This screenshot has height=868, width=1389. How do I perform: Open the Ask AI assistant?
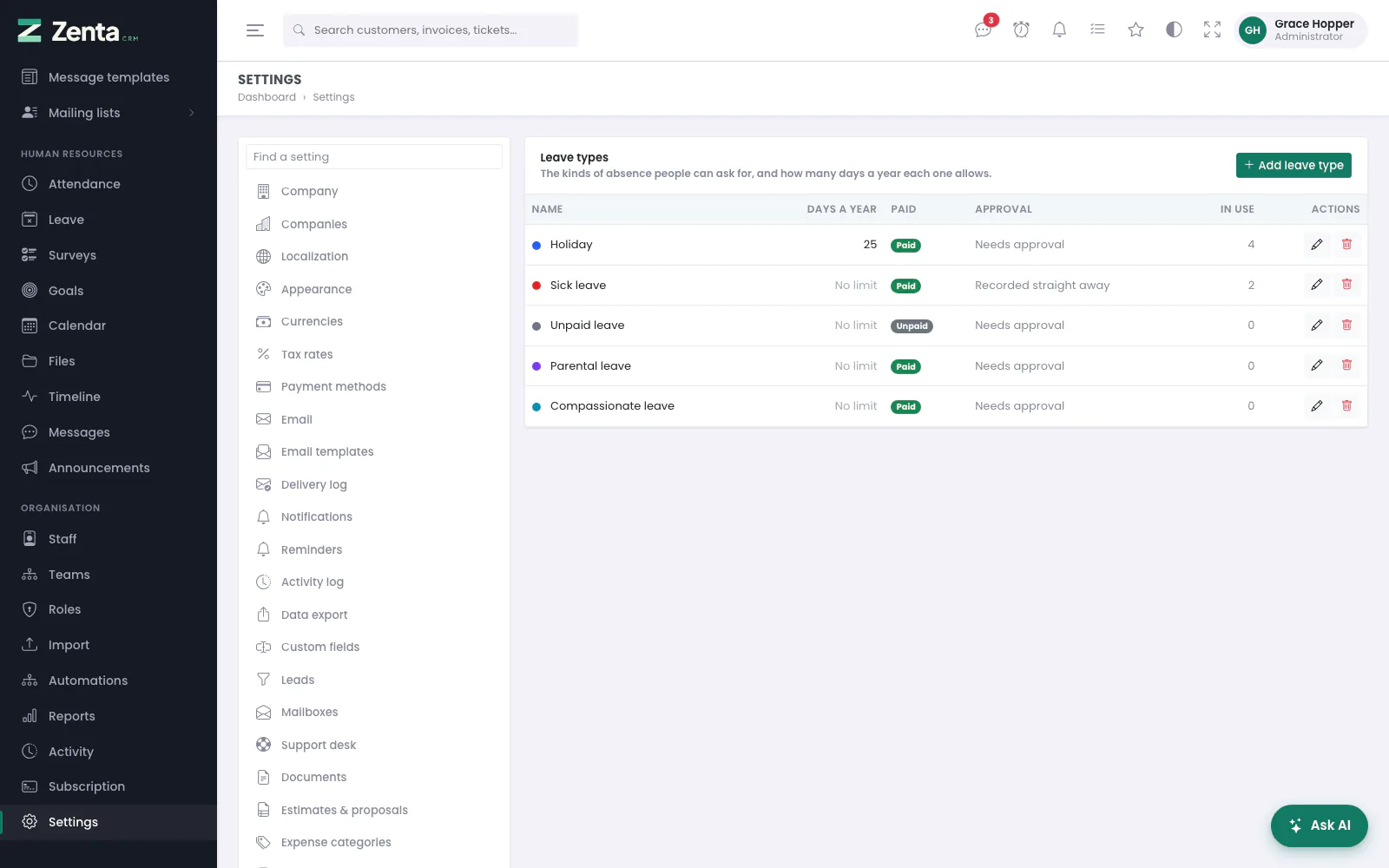tap(1319, 825)
